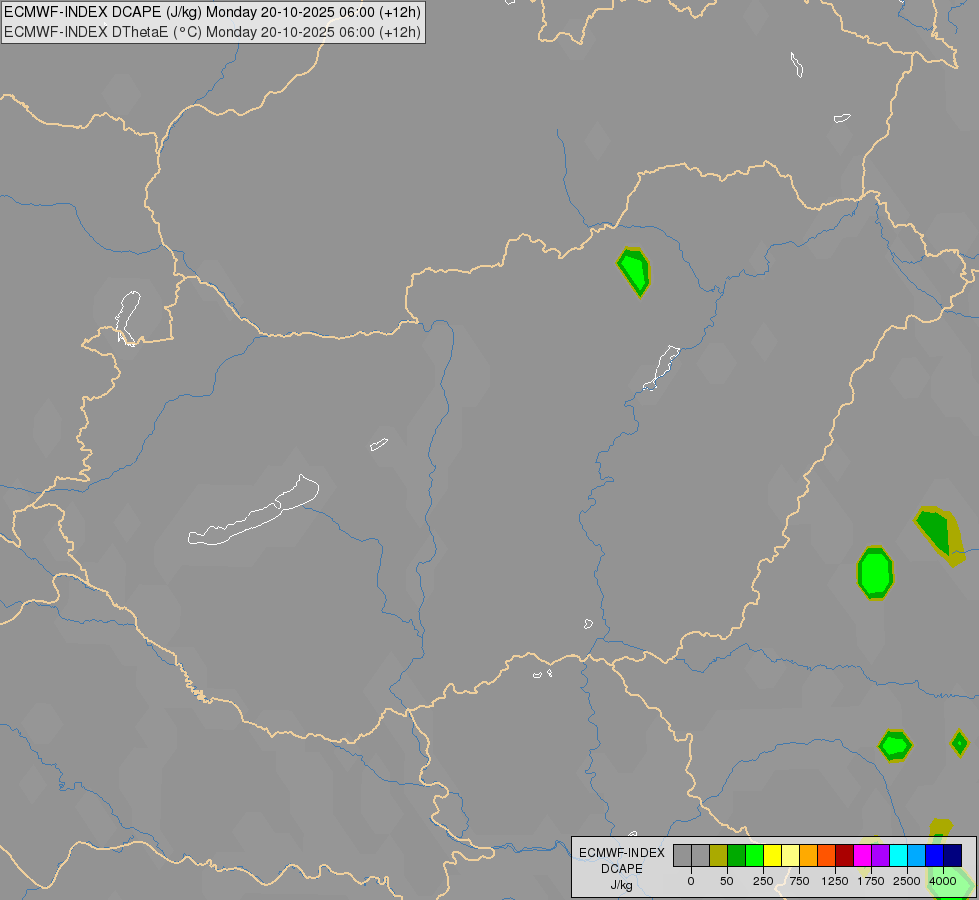
Task: Click the light blue legend swatch
Action: (917, 855)
